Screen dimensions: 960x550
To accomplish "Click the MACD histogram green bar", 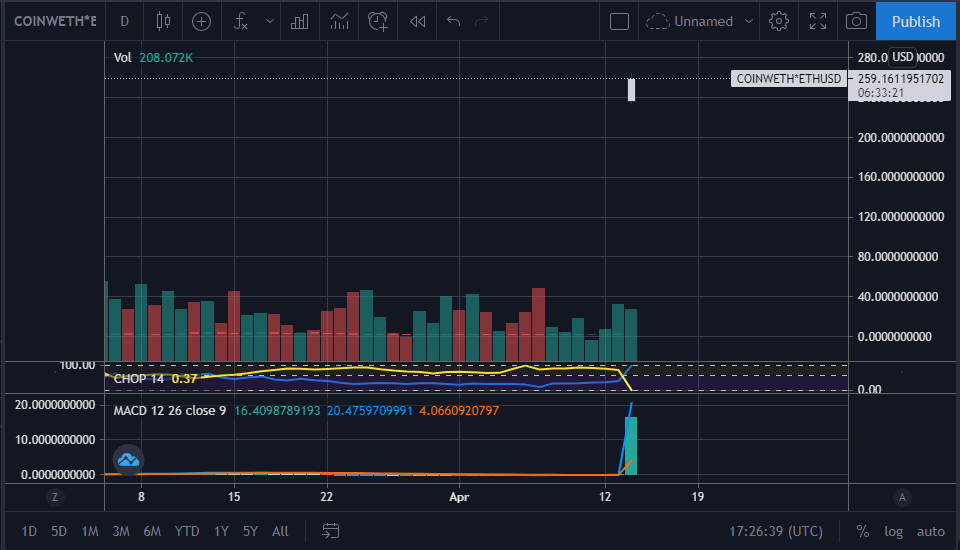I will (631, 445).
